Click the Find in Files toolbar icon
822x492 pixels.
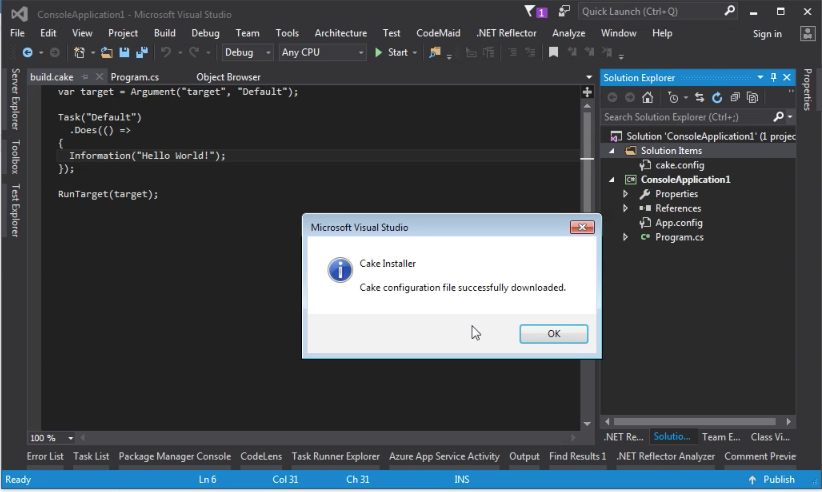point(435,52)
